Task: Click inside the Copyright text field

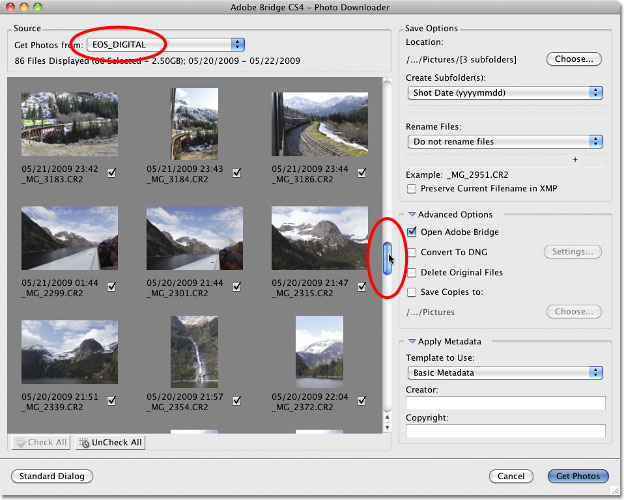Action: click(506, 431)
